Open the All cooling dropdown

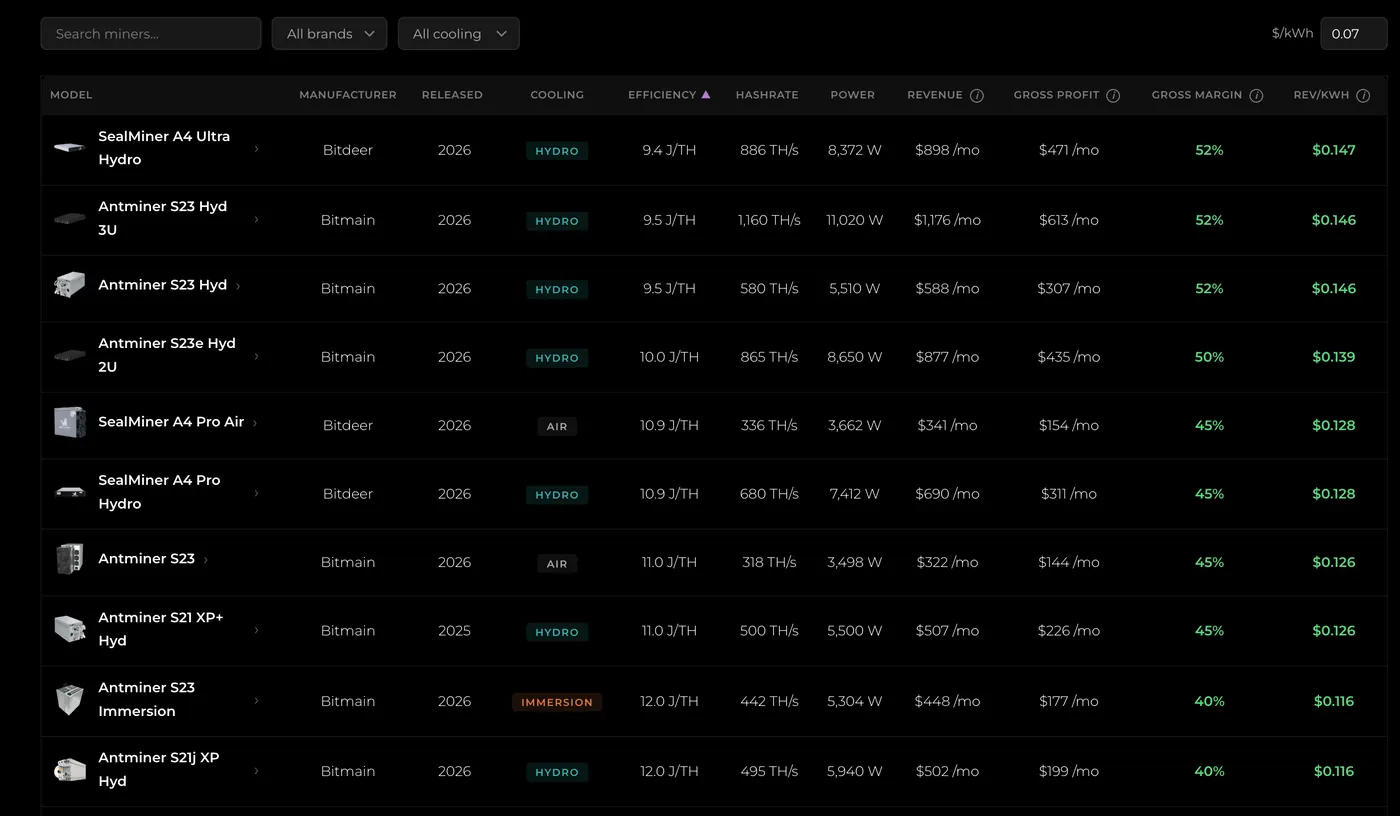[458, 34]
